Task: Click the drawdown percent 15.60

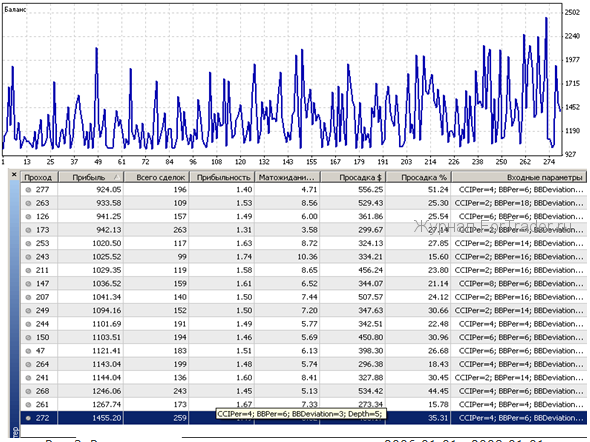Action: [x=438, y=257]
